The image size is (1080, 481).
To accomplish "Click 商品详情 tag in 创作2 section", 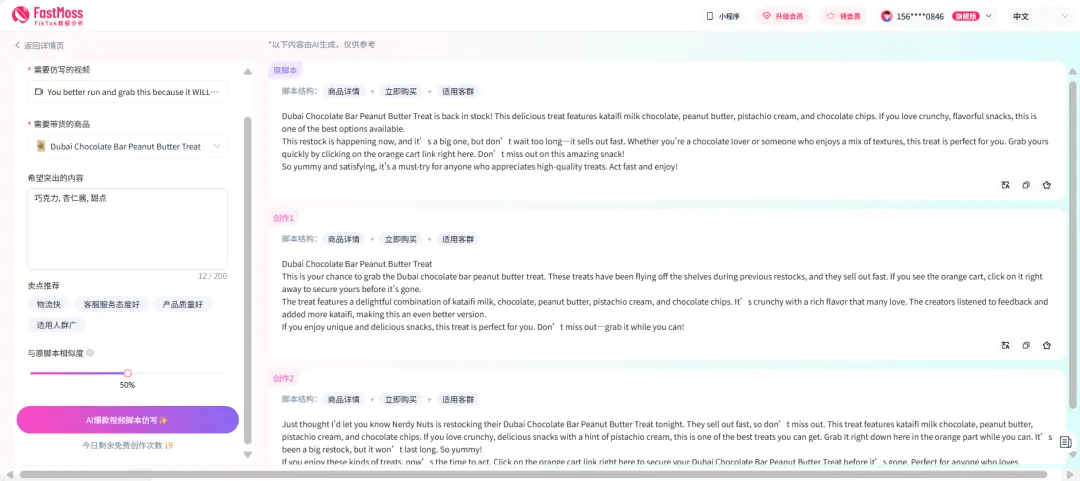I will coord(343,399).
